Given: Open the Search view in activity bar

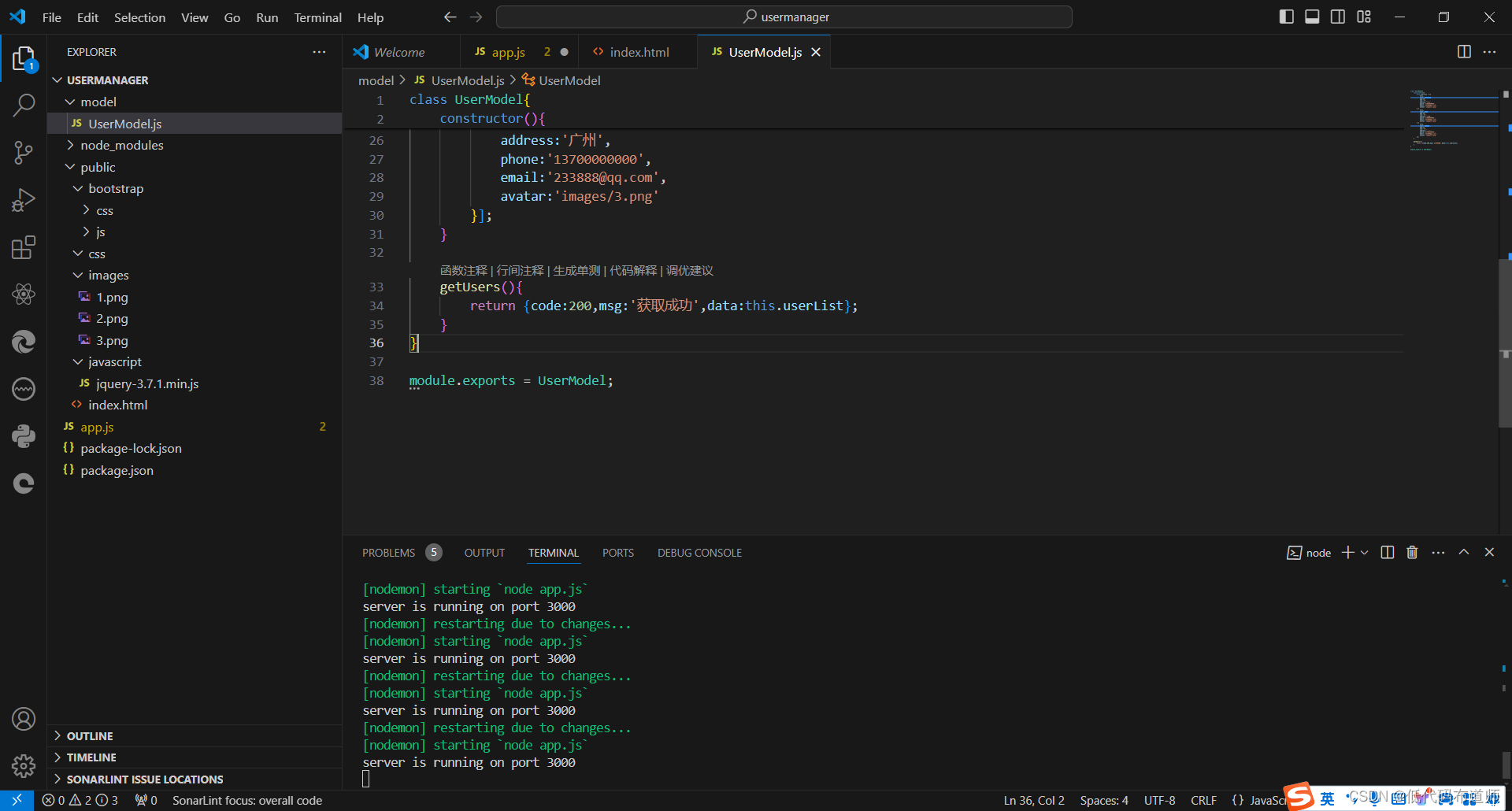Looking at the screenshot, I should coord(24,105).
